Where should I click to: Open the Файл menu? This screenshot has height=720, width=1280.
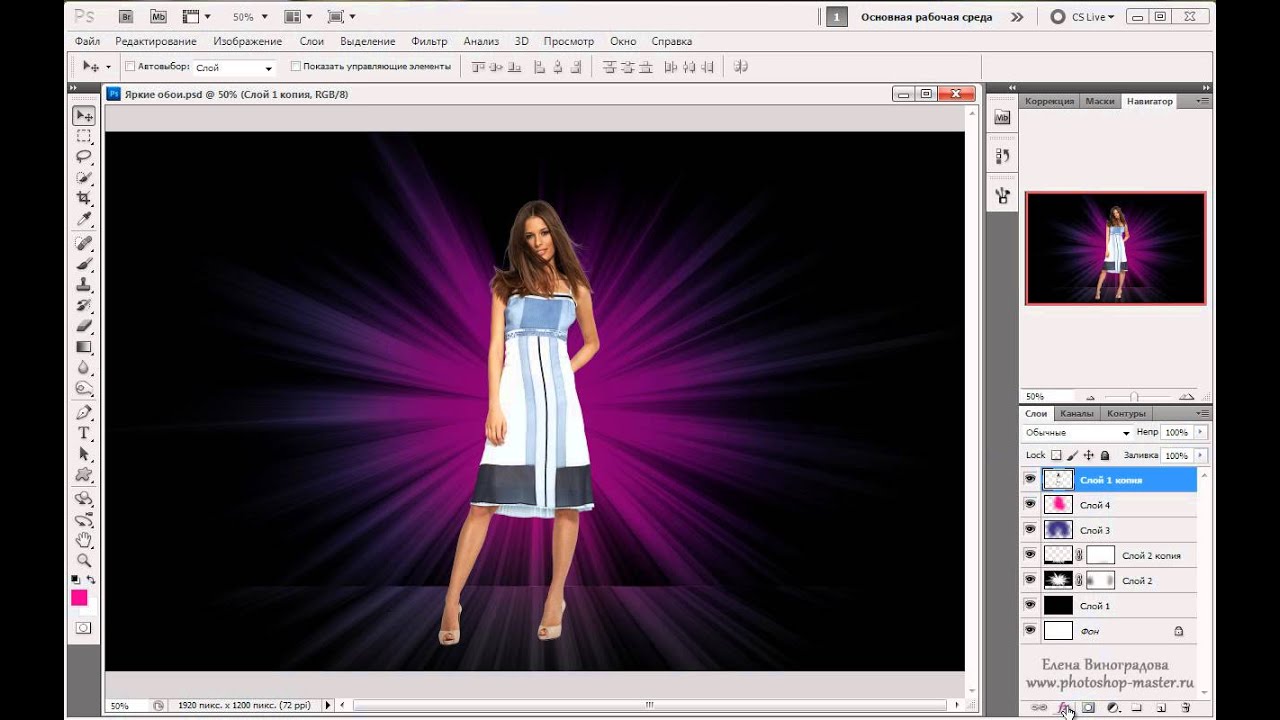(87, 42)
